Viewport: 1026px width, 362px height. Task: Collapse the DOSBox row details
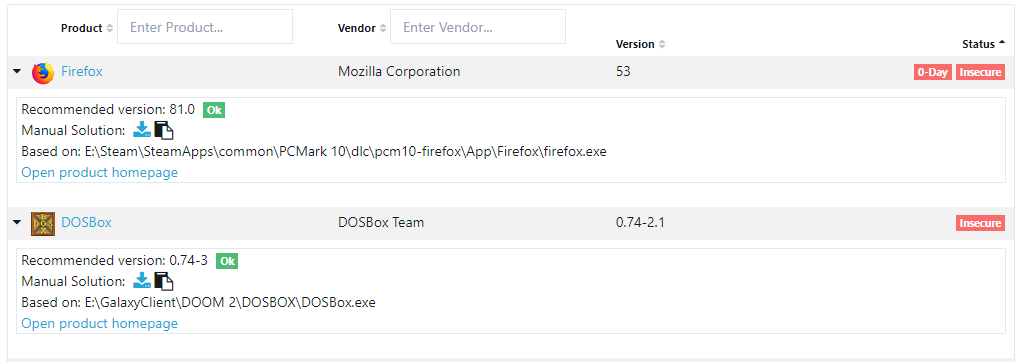point(18,223)
